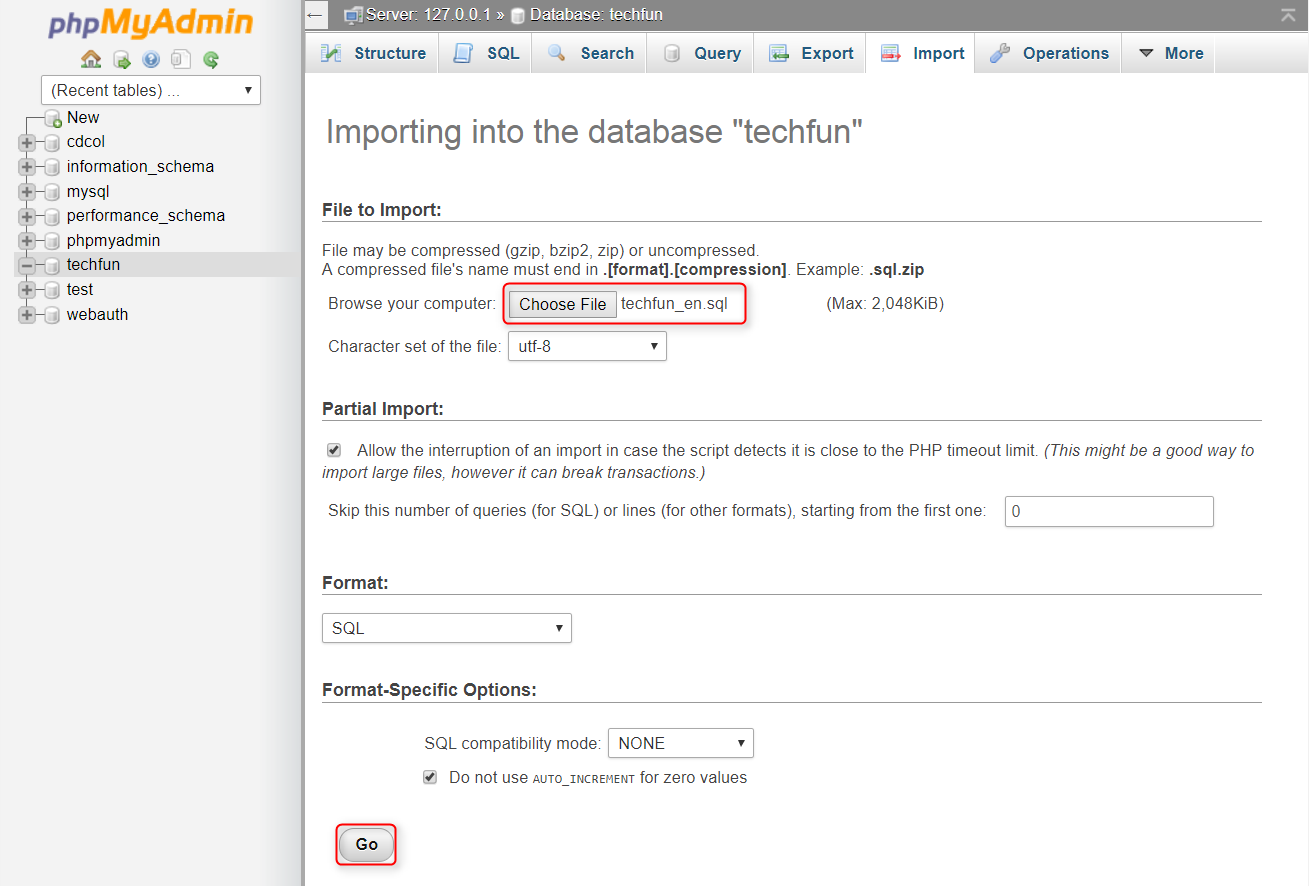The image size is (1309, 886).
Task: Expand the information_schema database node
Action: (x=27, y=167)
